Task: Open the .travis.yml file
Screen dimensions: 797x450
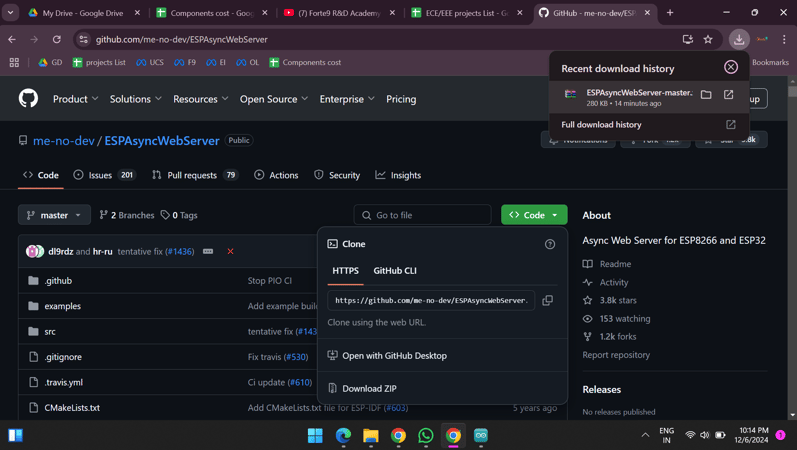Action: (64, 382)
